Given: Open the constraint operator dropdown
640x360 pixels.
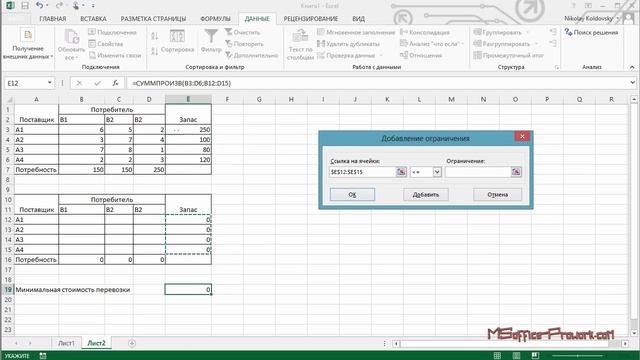Looking at the screenshot, I should pyautogui.click(x=437, y=172).
